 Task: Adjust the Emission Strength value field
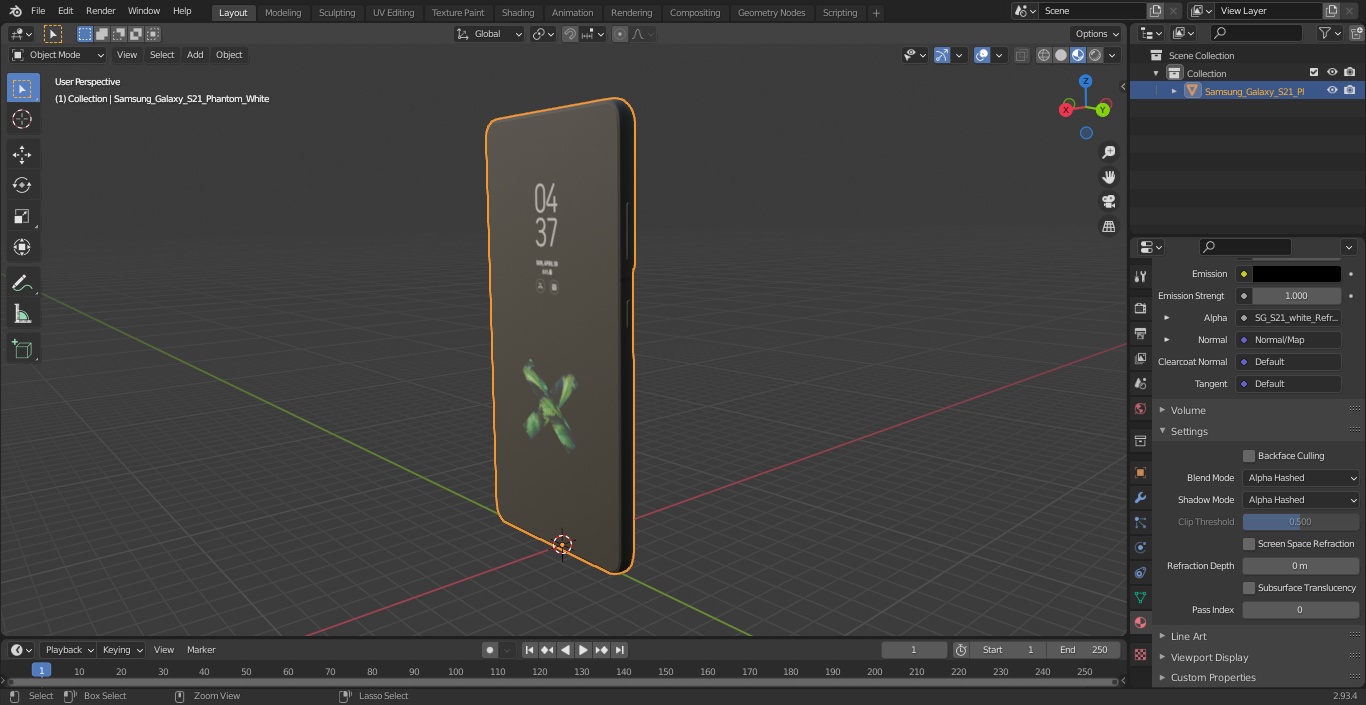(1296, 296)
